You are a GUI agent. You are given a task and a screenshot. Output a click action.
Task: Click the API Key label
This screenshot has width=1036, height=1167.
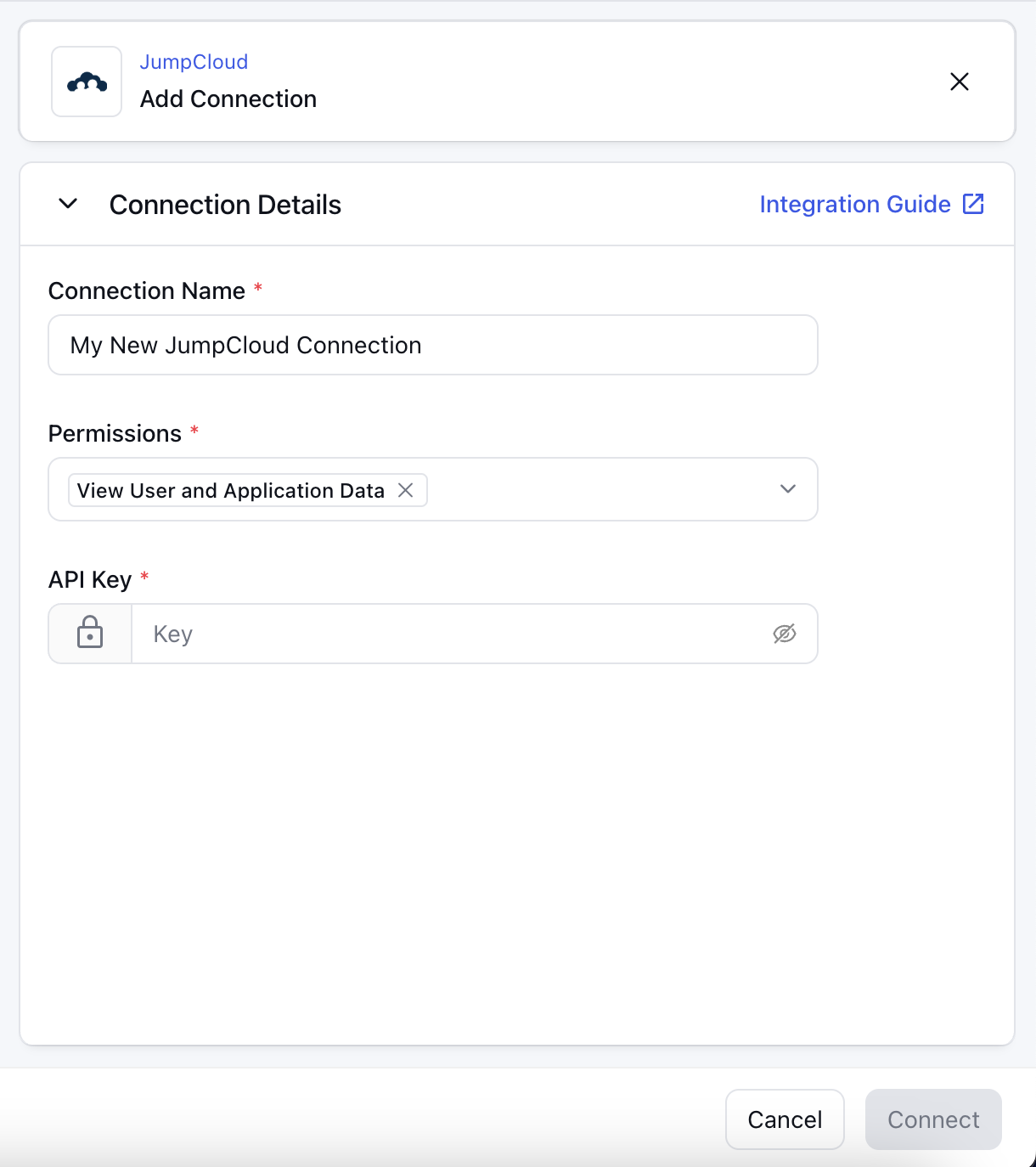(90, 579)
